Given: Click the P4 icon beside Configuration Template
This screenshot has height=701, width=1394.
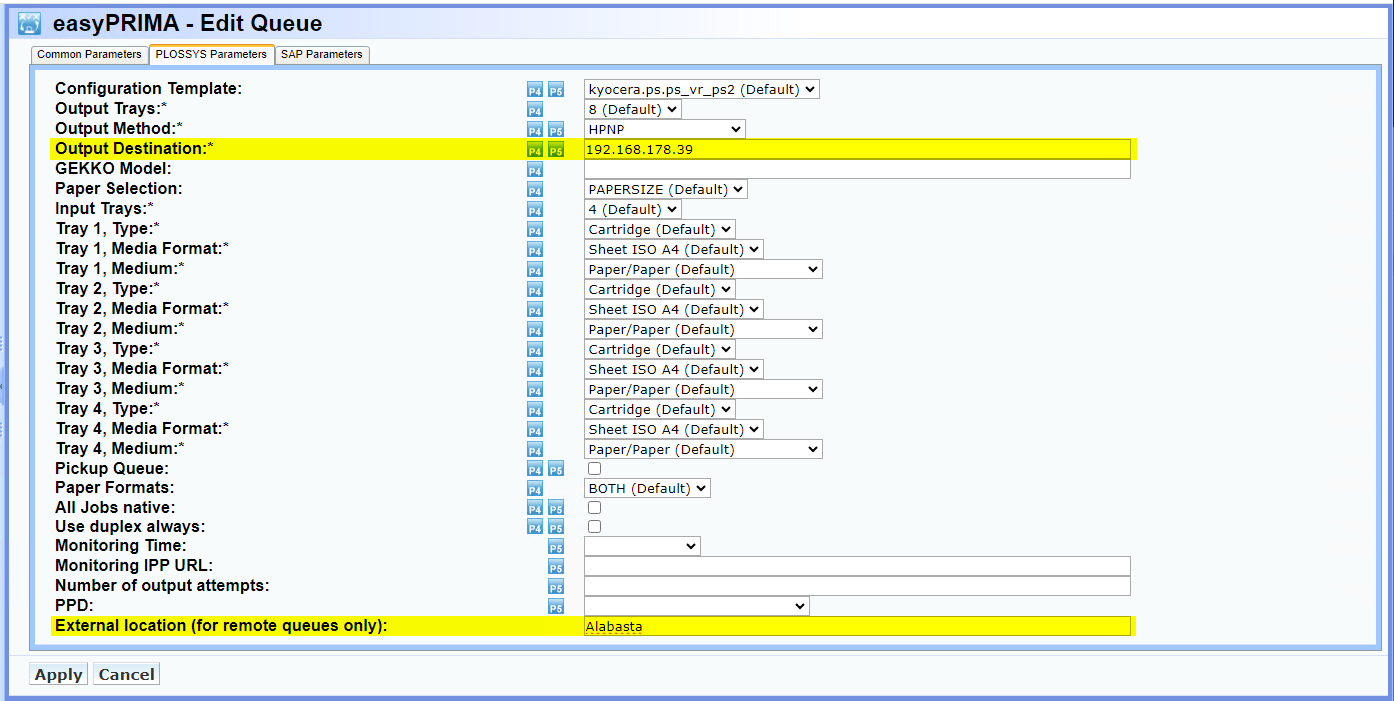Looking at the screenshot, I should (534, 89).
